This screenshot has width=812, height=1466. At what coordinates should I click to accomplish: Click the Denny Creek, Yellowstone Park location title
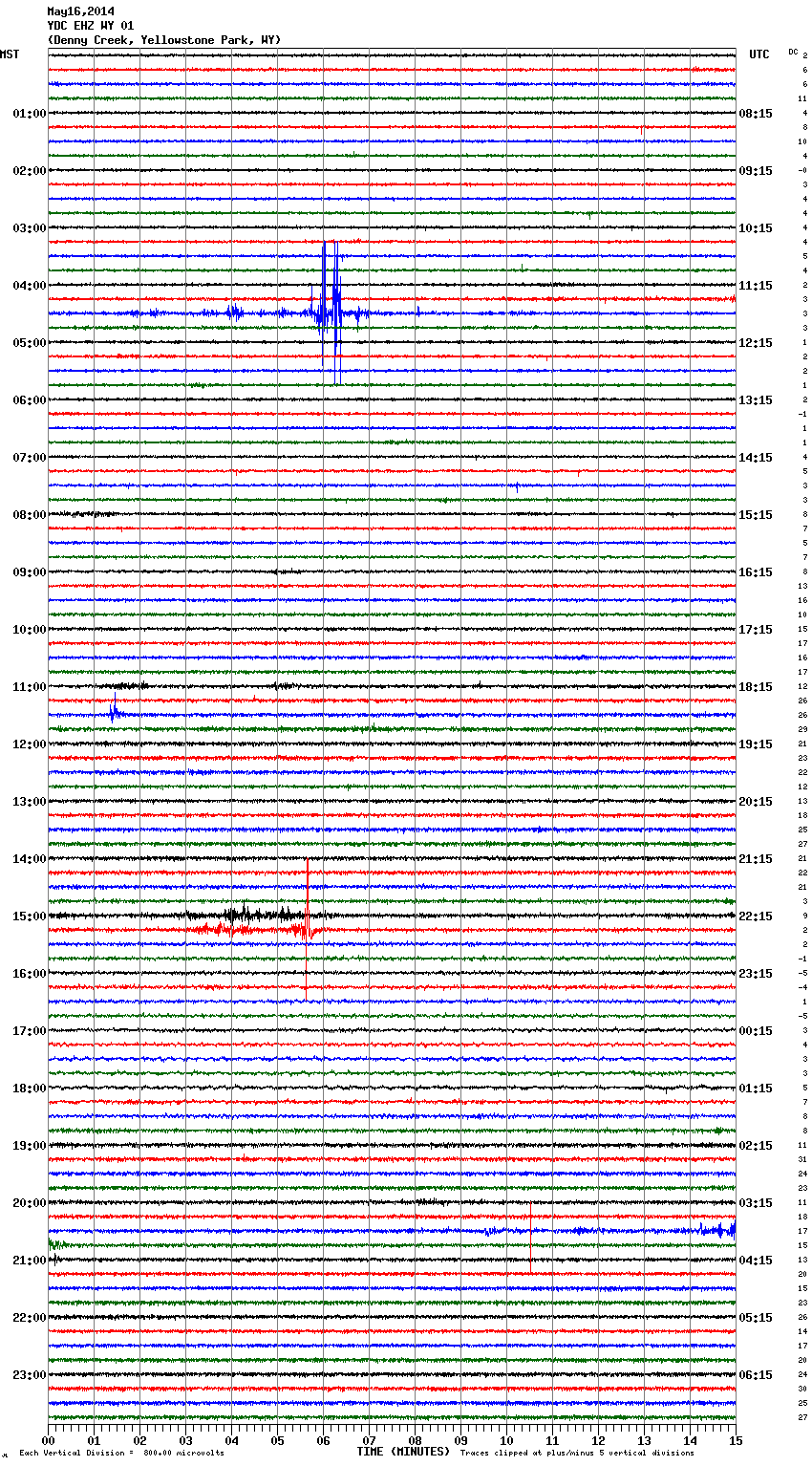tap(163, 40)
